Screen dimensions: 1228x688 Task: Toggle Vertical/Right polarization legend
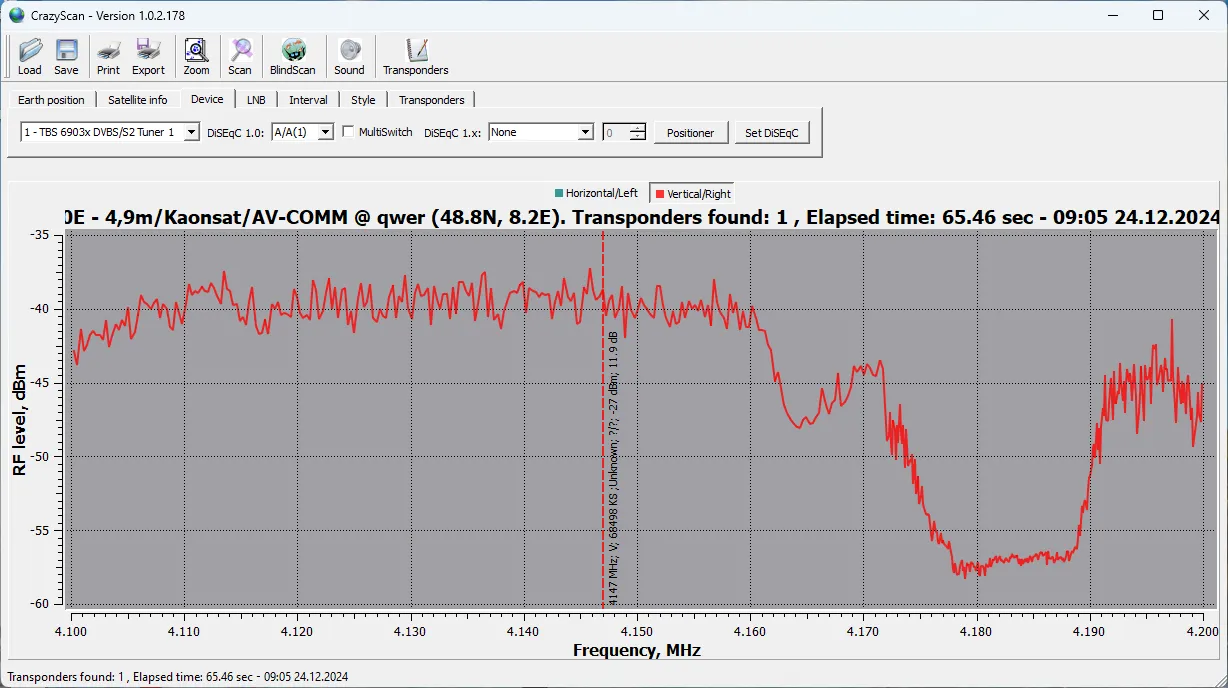[693, 194]
